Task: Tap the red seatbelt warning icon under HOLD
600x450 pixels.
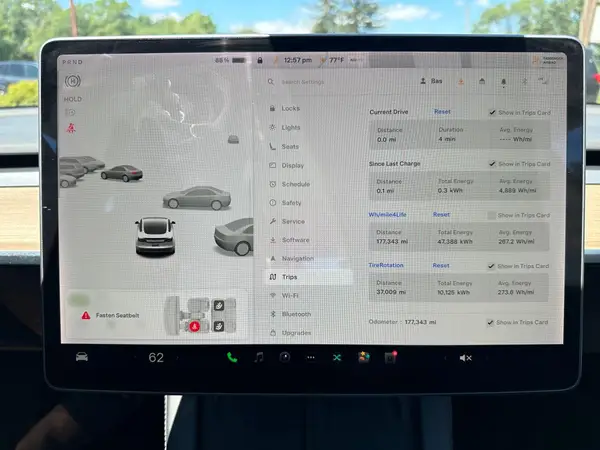Action: [71, 128]
